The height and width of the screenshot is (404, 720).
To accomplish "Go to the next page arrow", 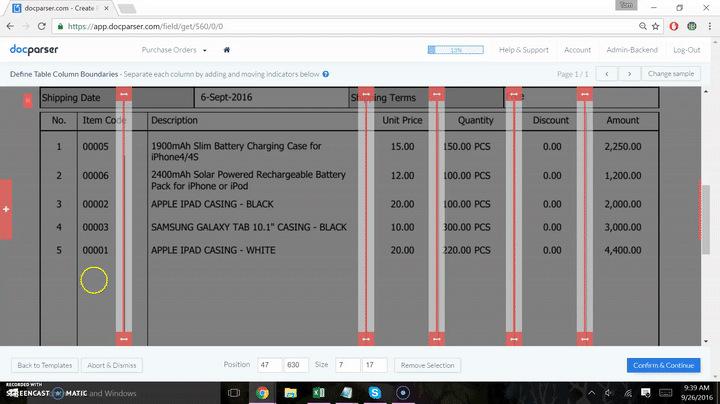I will pos(629,74).
